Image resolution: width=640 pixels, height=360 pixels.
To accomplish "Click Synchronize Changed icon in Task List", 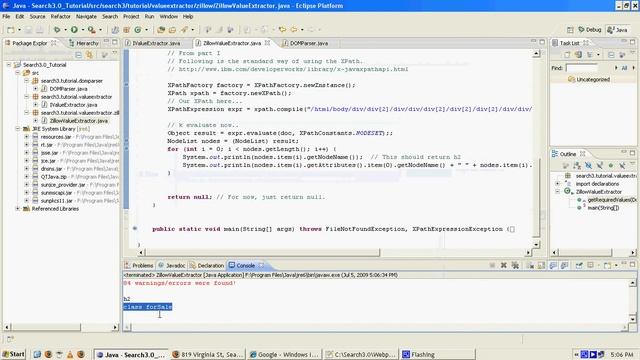I will click(578, 55).
